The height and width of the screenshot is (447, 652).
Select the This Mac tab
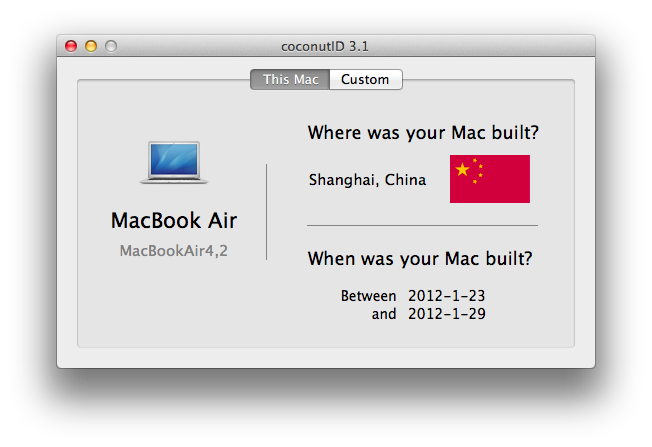[290, 79]
